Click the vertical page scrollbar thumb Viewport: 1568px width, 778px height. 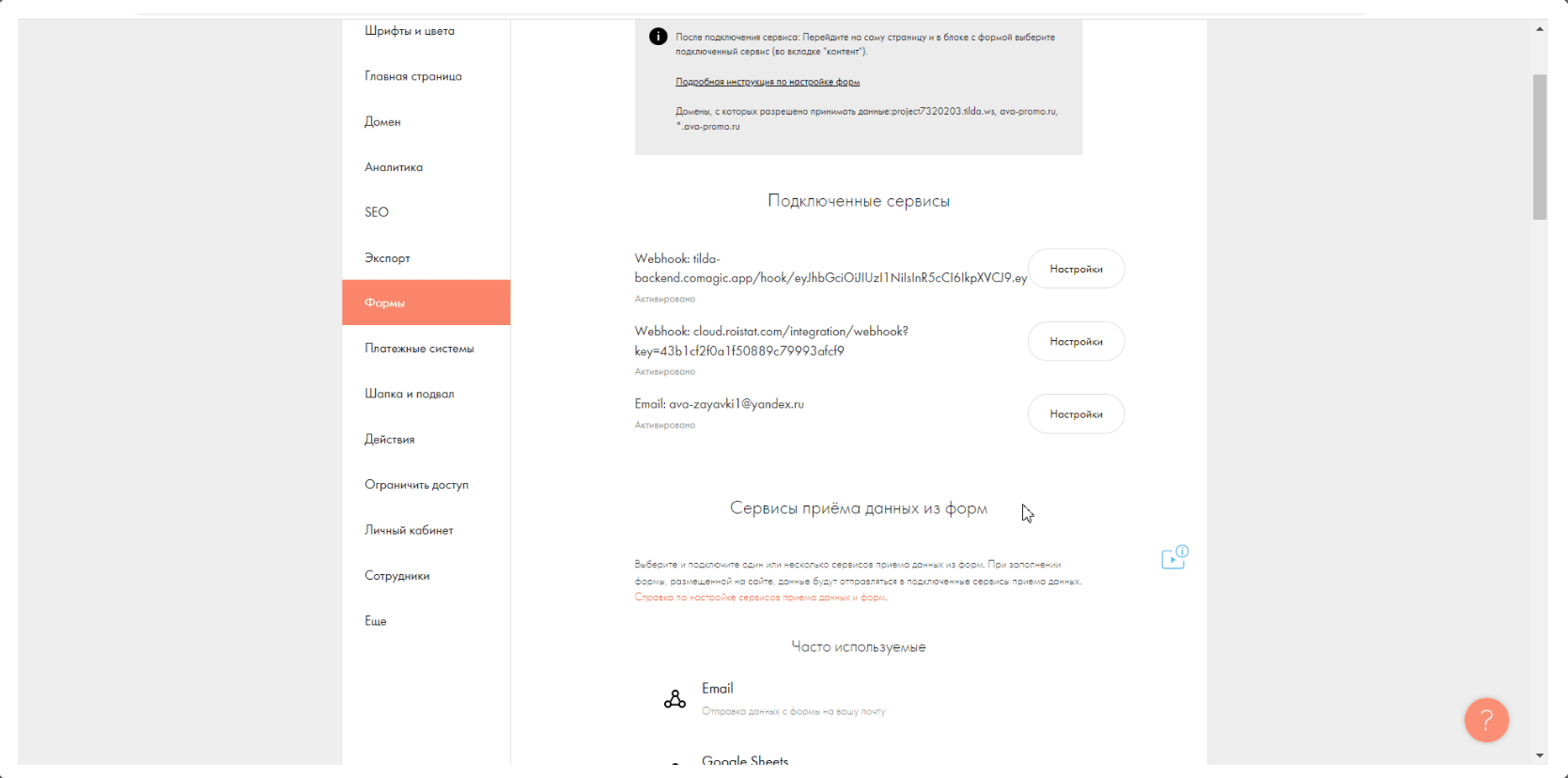point(1540,148)
